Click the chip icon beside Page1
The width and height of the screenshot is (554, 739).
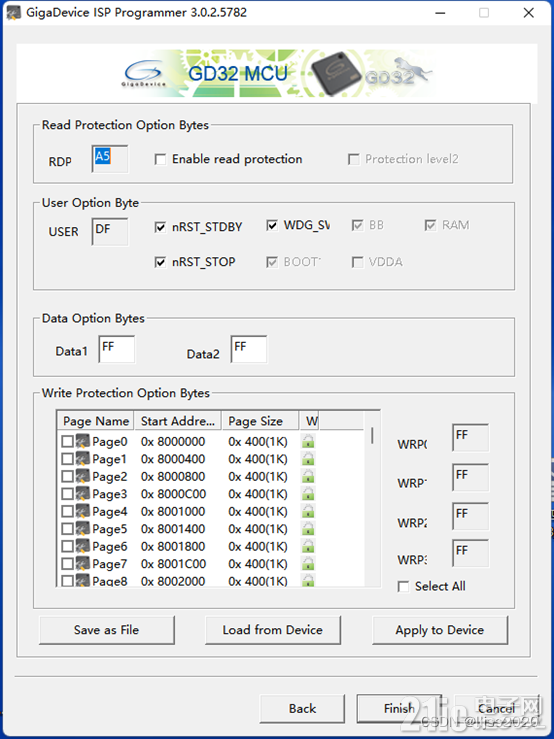83,459
